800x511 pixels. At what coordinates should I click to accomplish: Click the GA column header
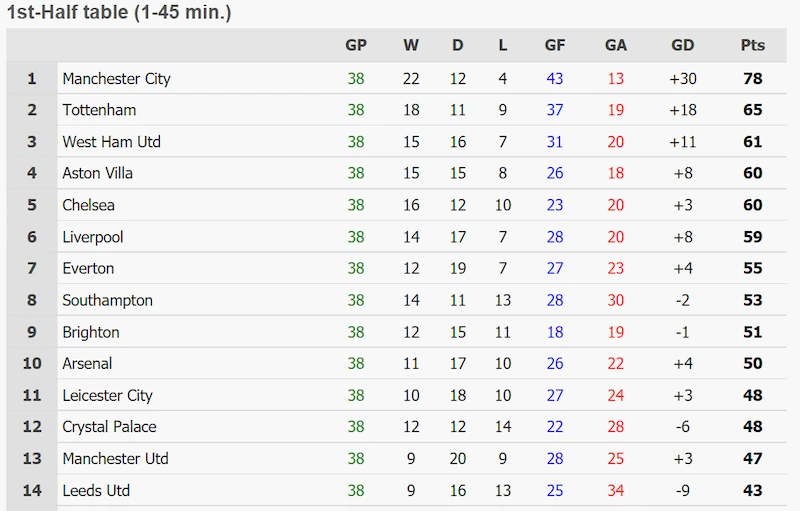(616, 45)
